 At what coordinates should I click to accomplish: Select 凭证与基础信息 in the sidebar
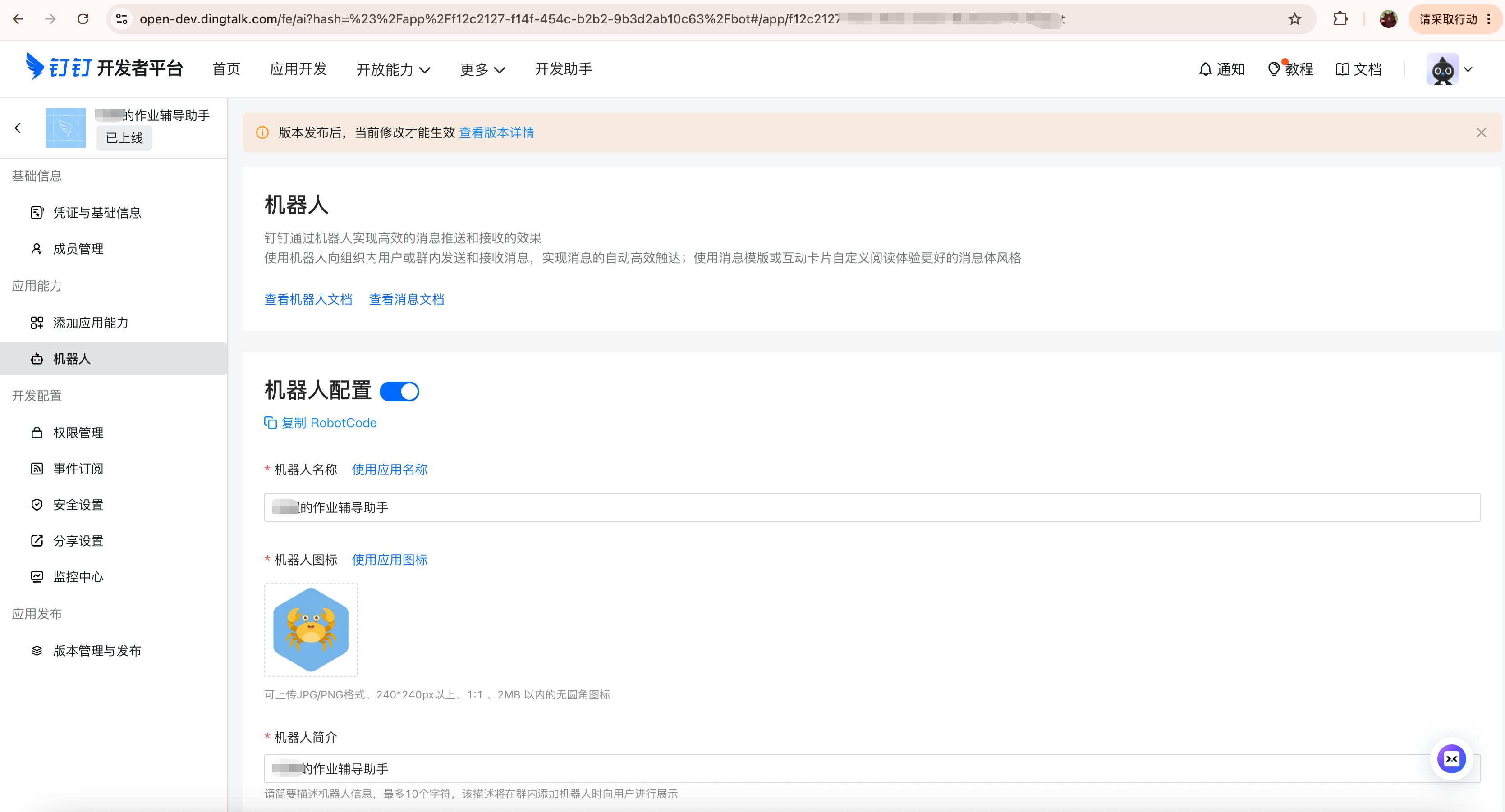(x=114, y=213)
